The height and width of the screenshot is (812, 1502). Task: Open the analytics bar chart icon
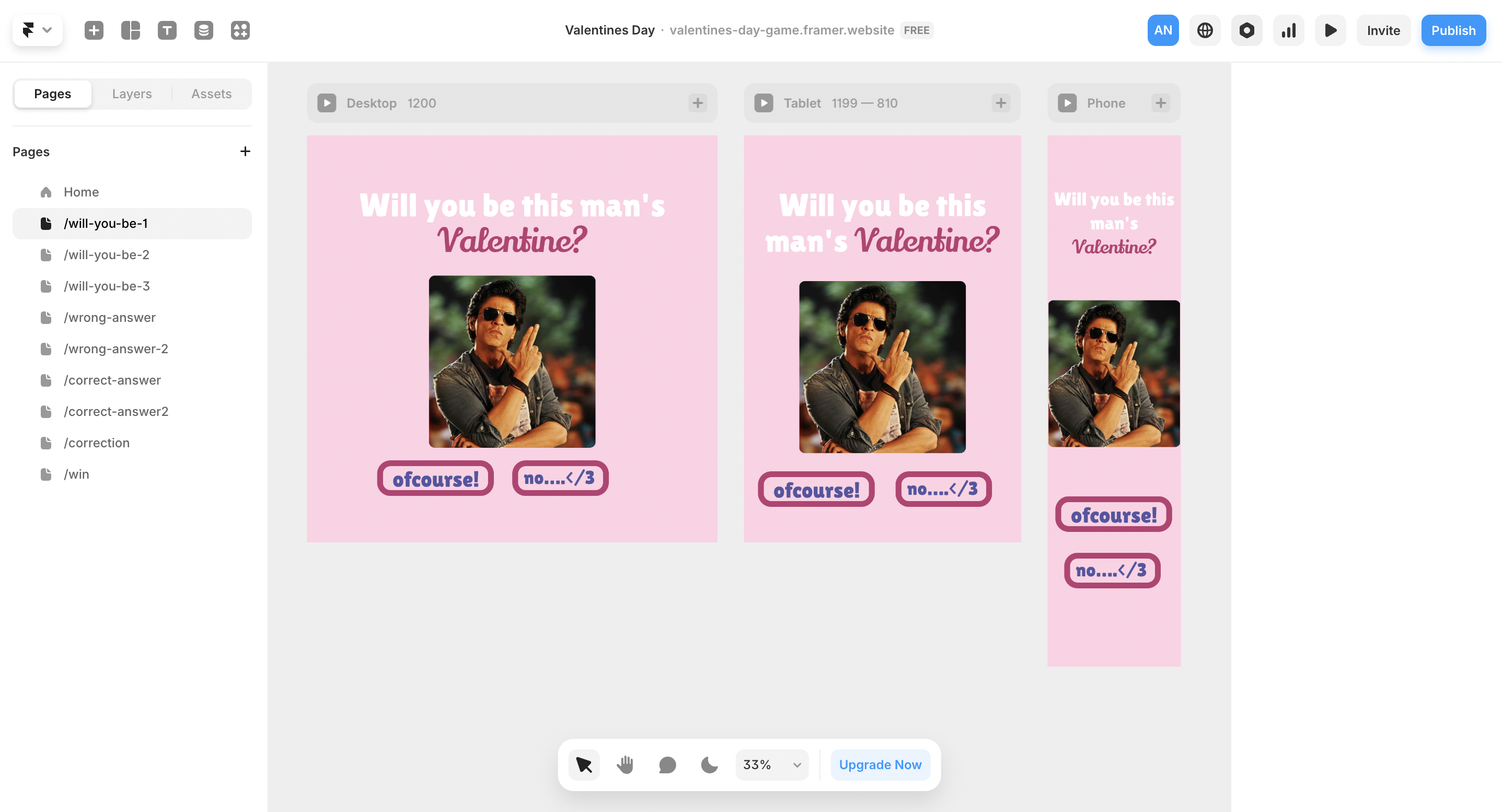(x=1289, y=30)
